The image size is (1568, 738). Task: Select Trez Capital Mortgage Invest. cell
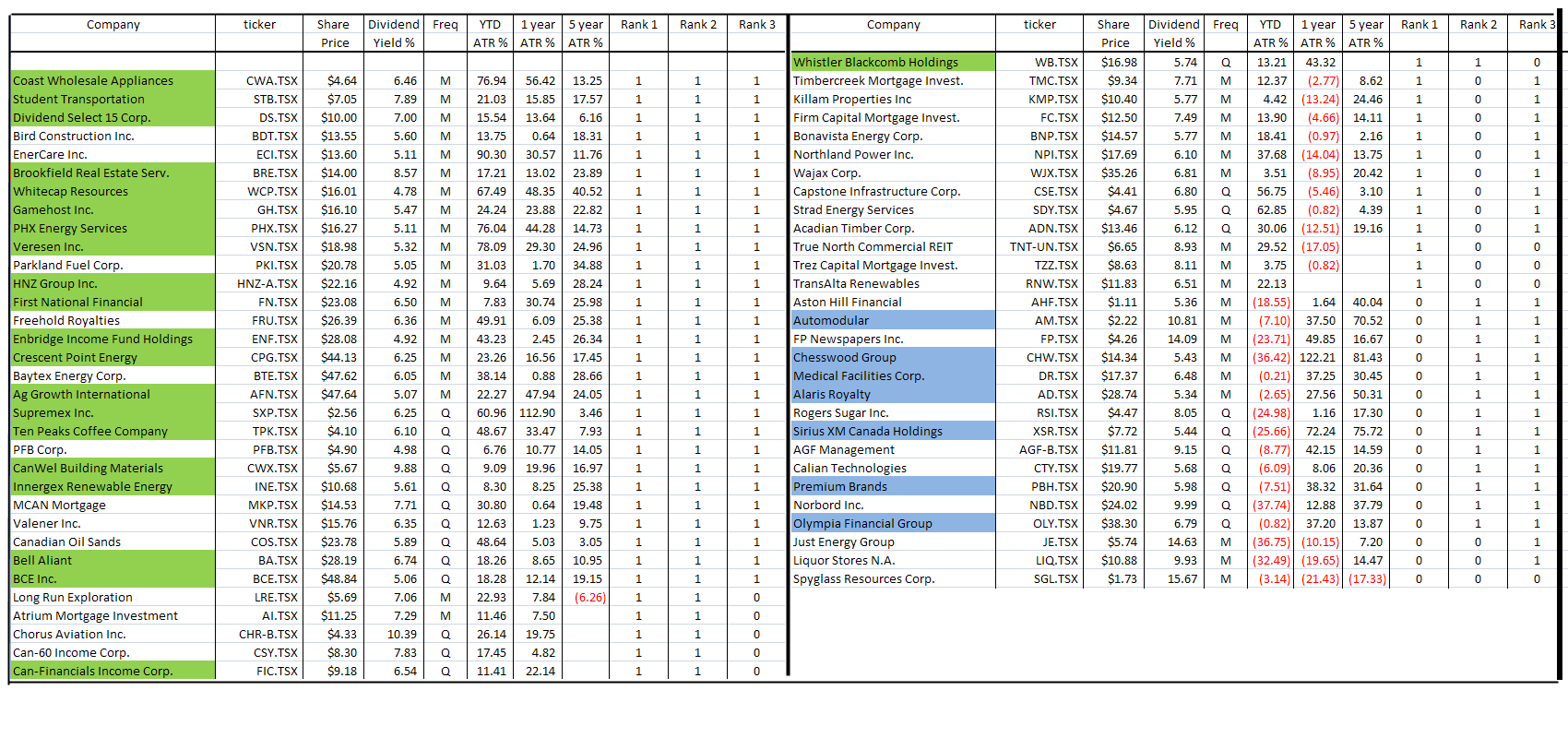click(x=893, y=265)
